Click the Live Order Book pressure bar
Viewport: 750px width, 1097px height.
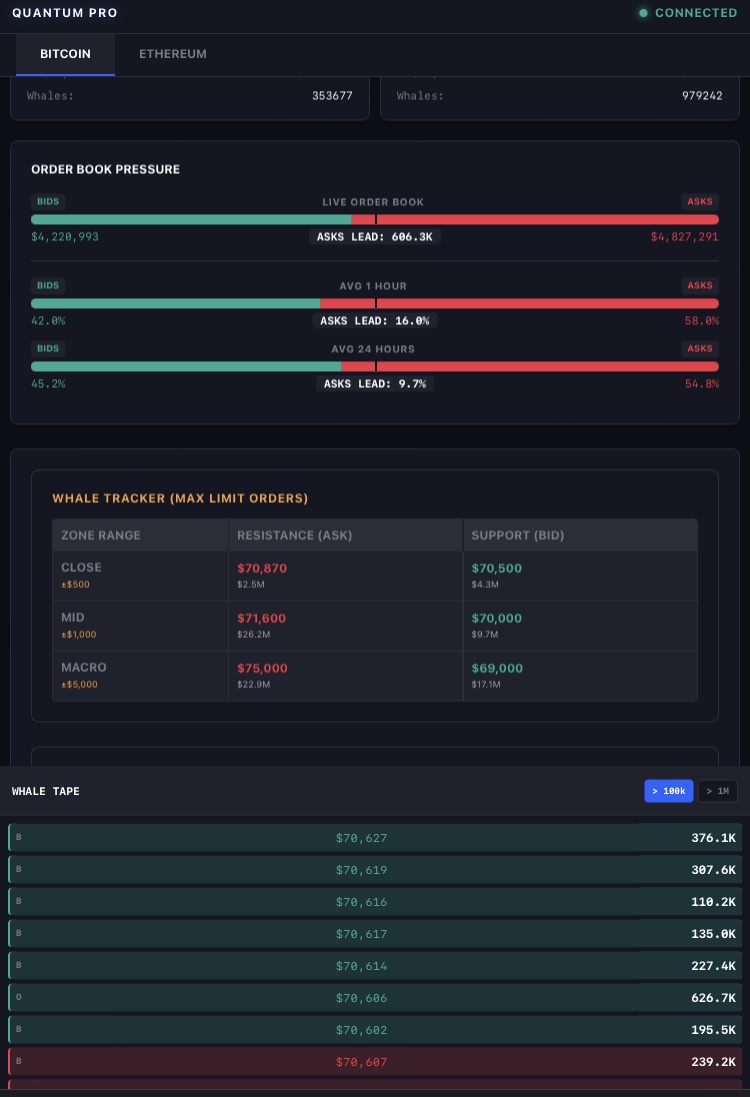[375, 219]
